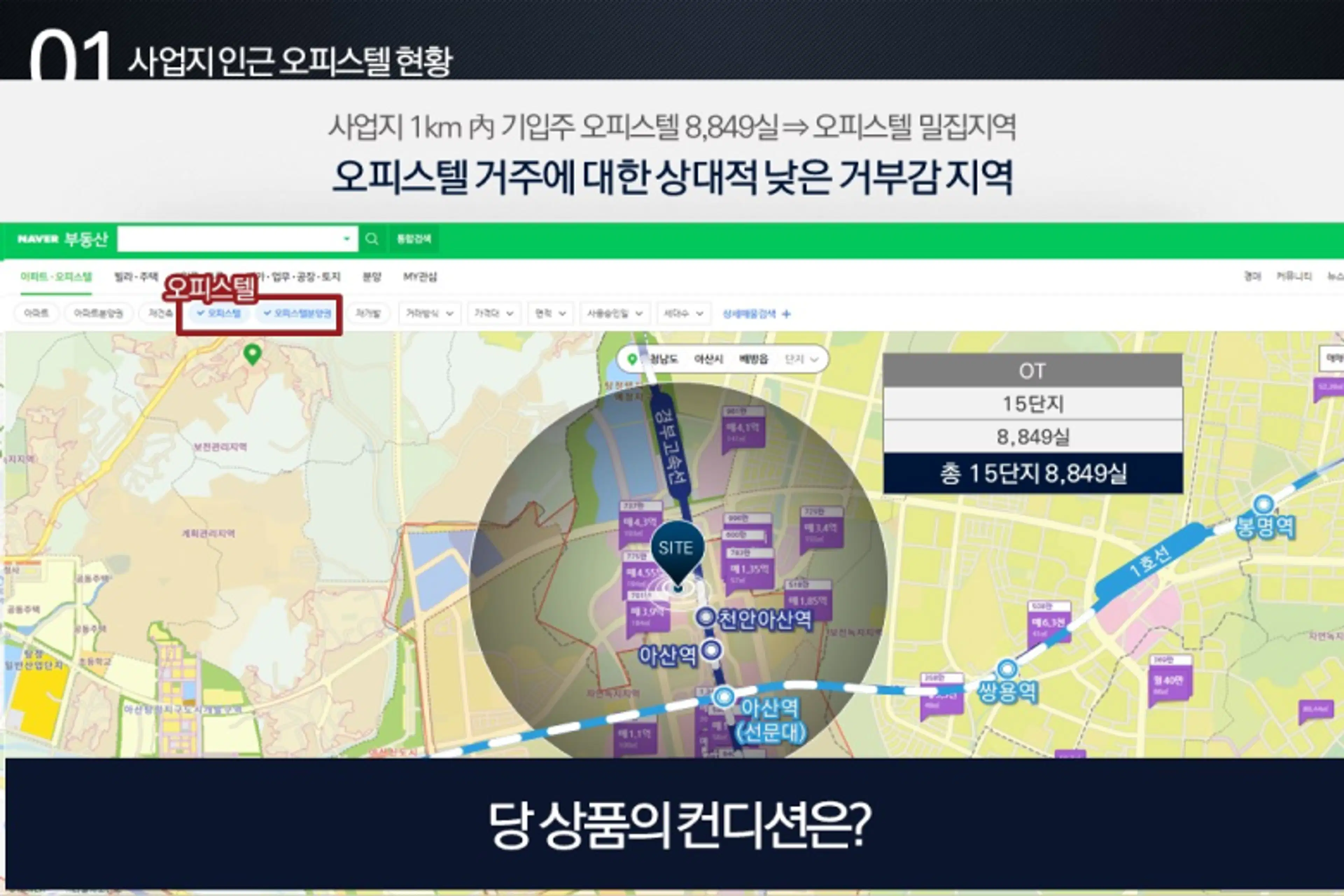1344x896 pixels.
Task: Open the 세대수 dropdown
Action: pyautogui.click(x=684, y=313)
